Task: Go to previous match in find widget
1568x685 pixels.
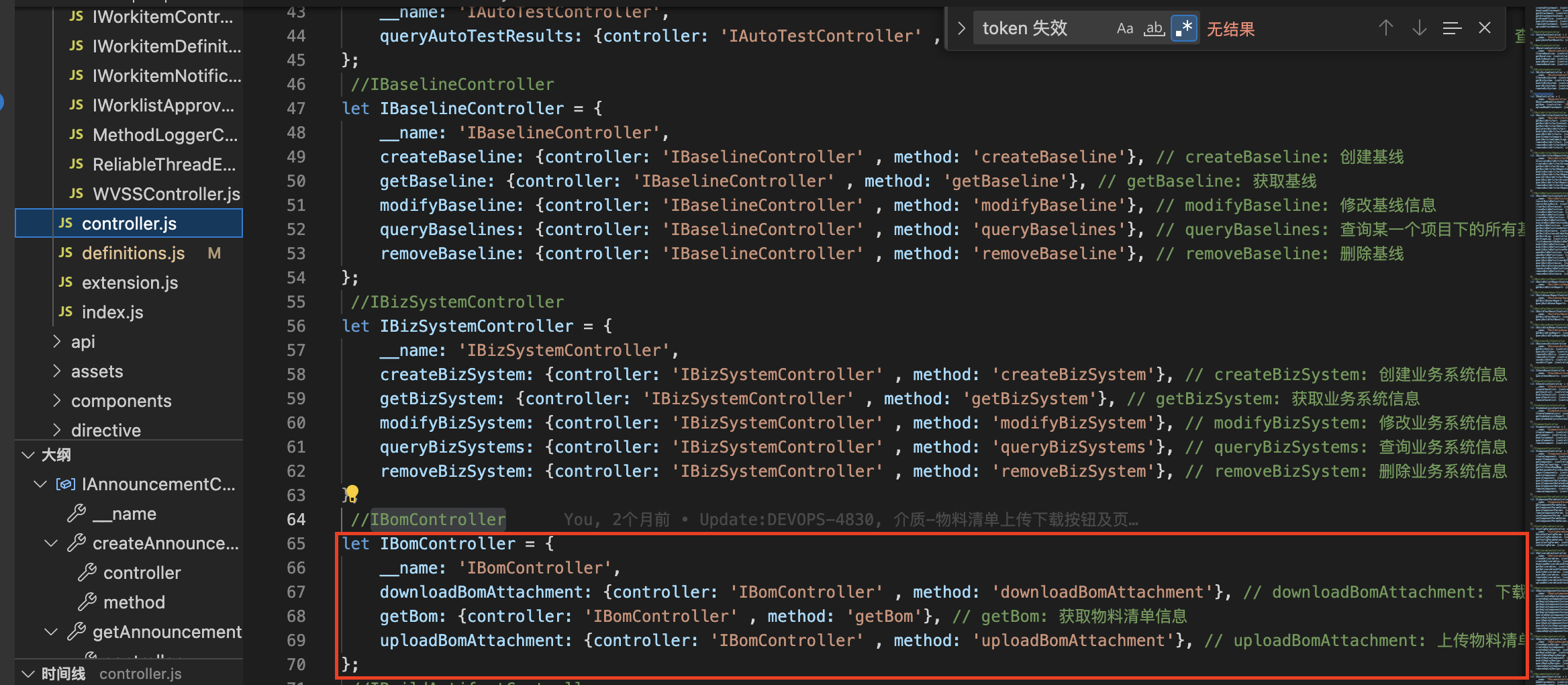Action: [1385, 28]
